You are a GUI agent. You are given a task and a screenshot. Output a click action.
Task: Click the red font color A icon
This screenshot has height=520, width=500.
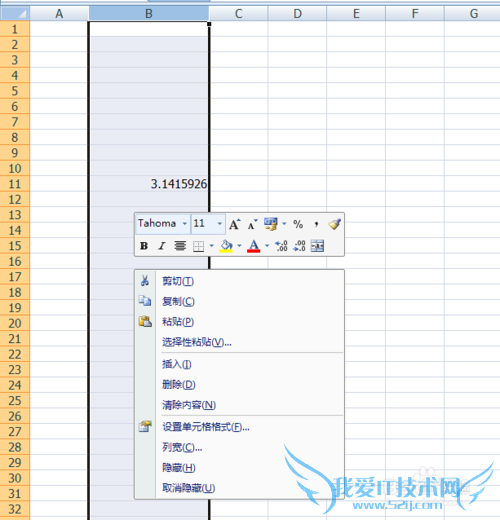pos(254,246)
